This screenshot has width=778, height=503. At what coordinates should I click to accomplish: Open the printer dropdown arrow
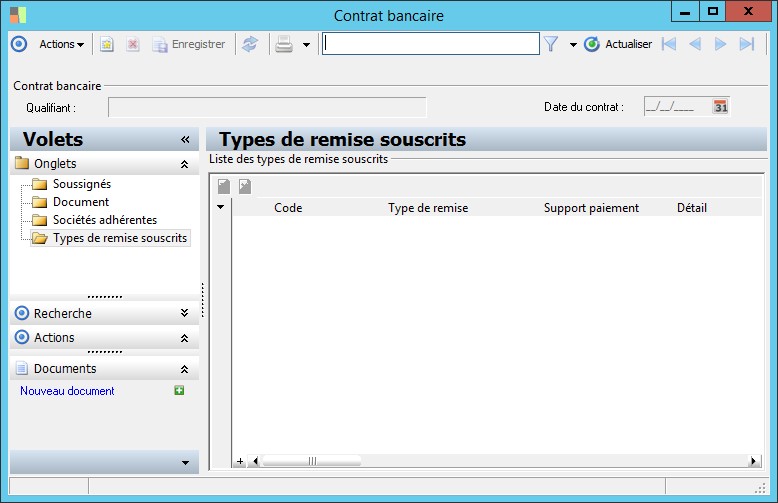(306, 45)
